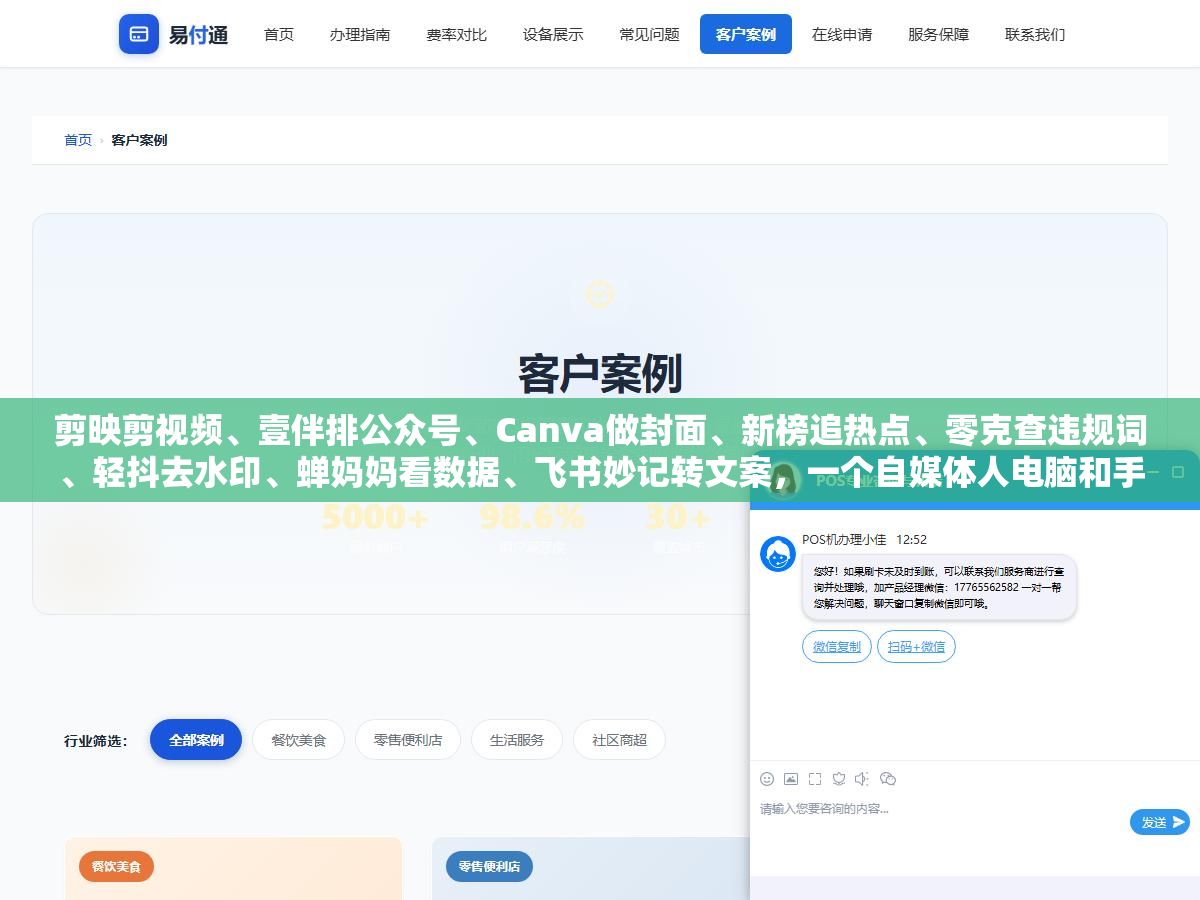Open the 首页 nav menu item
The image size is (1200, 900).
click(x=279, y=34)
